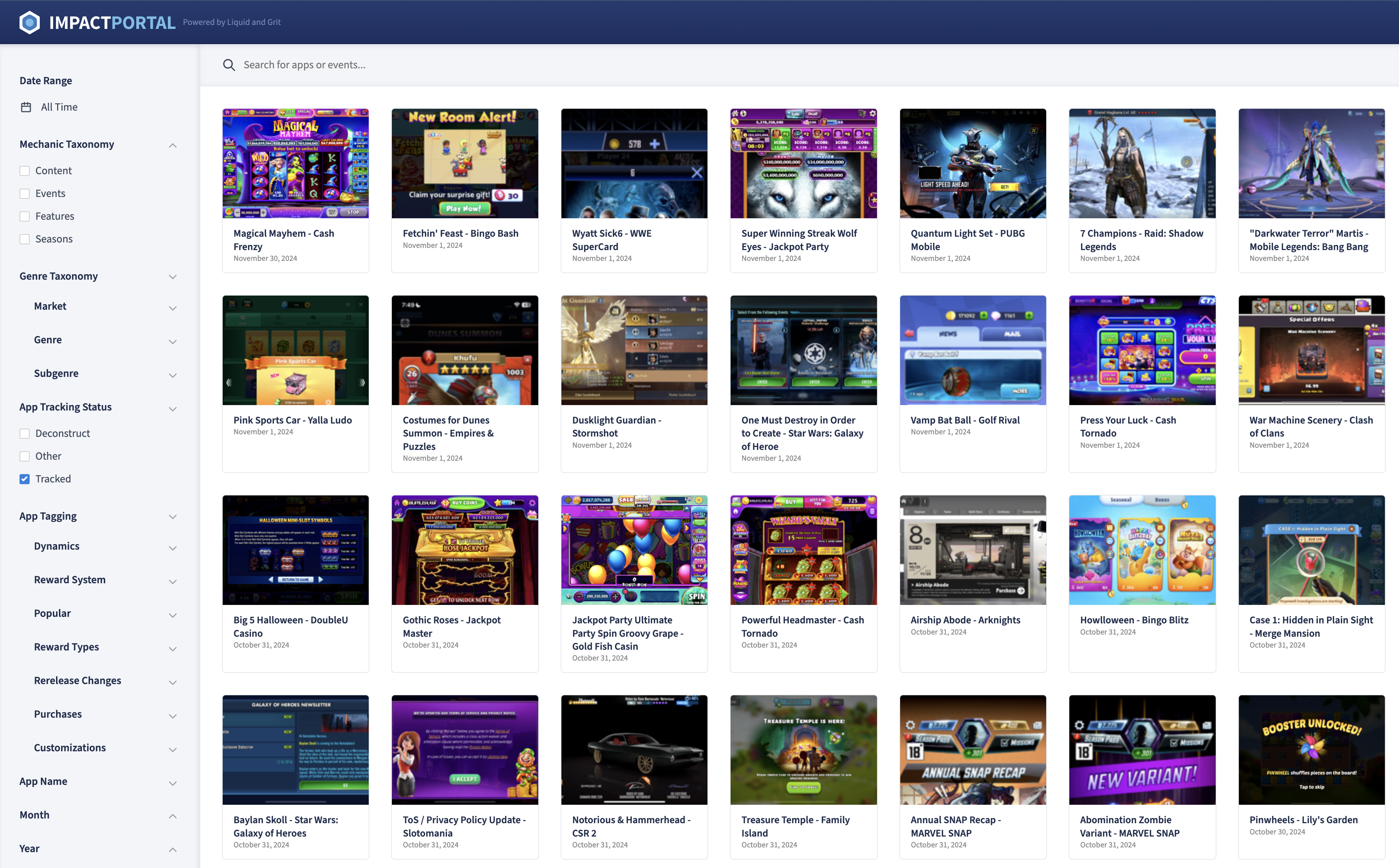The width and height of the screenshot is (1399, 868).
Task: Expand the App Tagging section
Action: (x=172, y=517)
